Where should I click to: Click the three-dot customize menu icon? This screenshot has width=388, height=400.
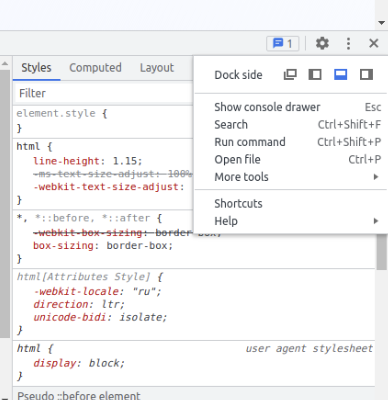click(348, 43)
